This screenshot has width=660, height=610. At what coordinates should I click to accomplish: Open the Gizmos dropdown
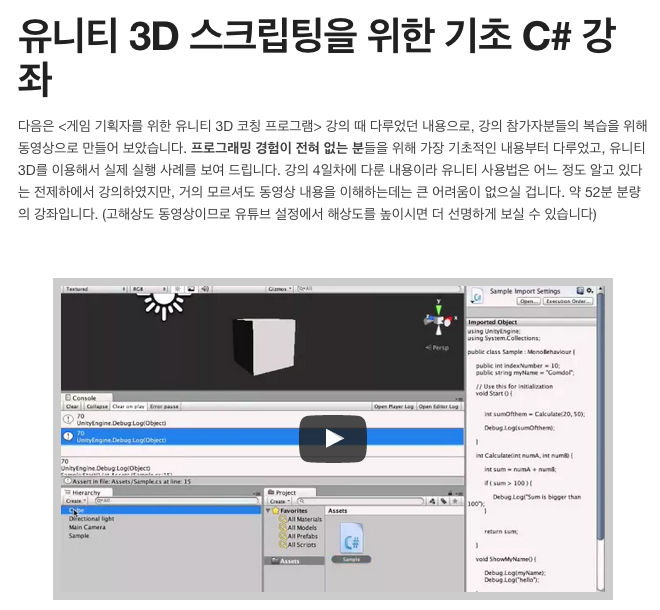(279, 289)
